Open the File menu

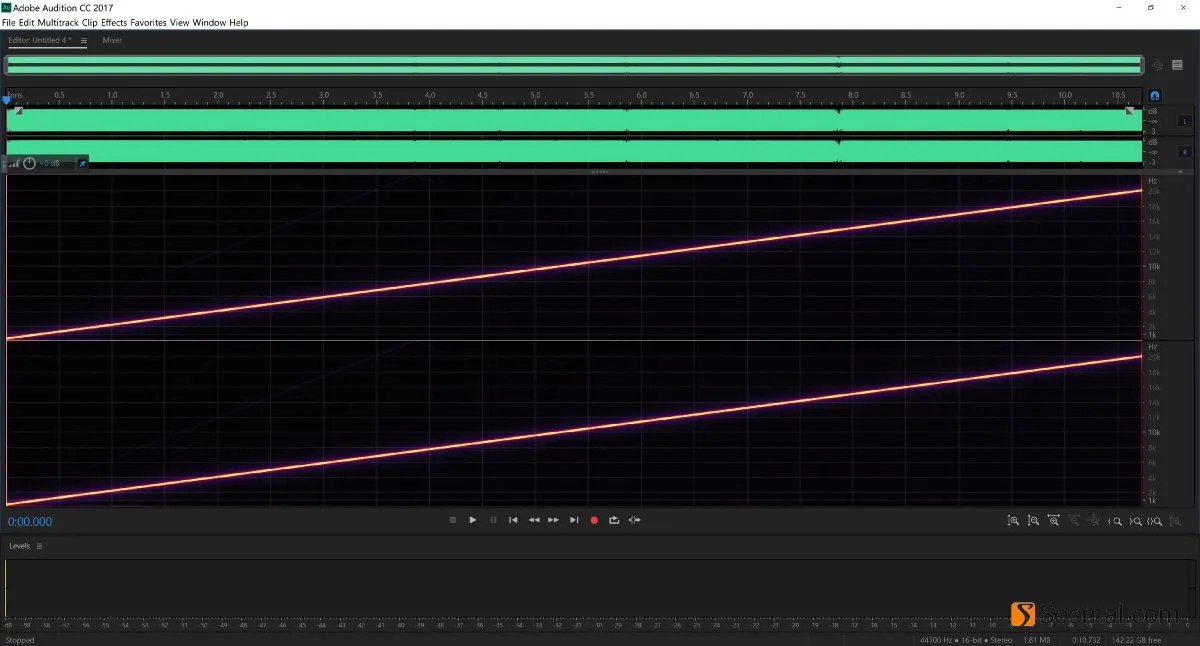pyautogui.click(x=8, y=22)
